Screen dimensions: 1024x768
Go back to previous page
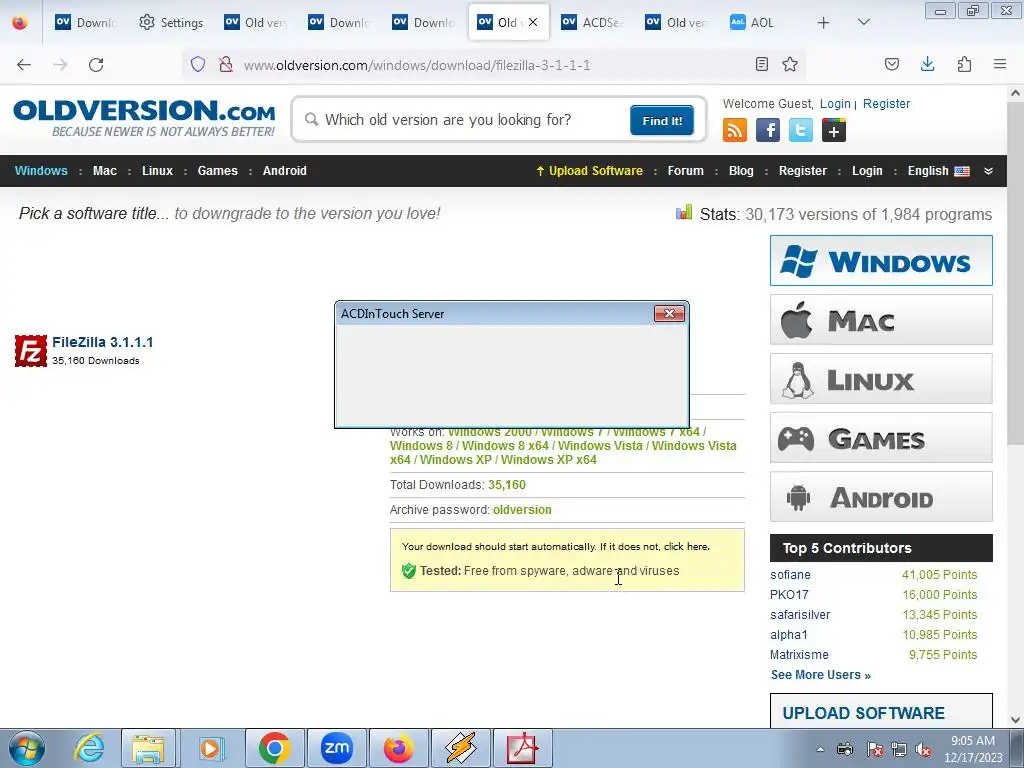tap(24, 65)
